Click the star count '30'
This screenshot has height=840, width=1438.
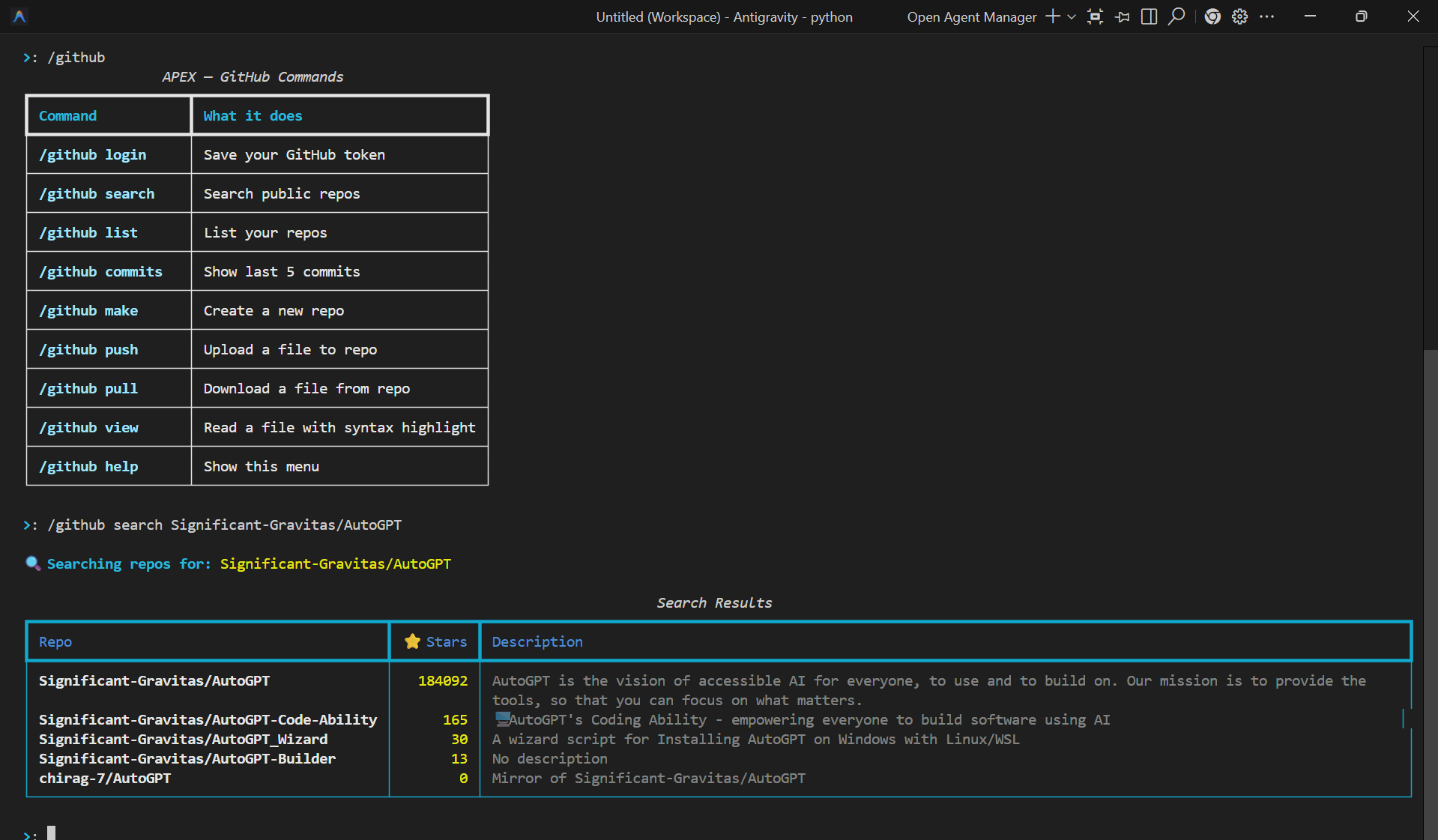tap(459, 739)
